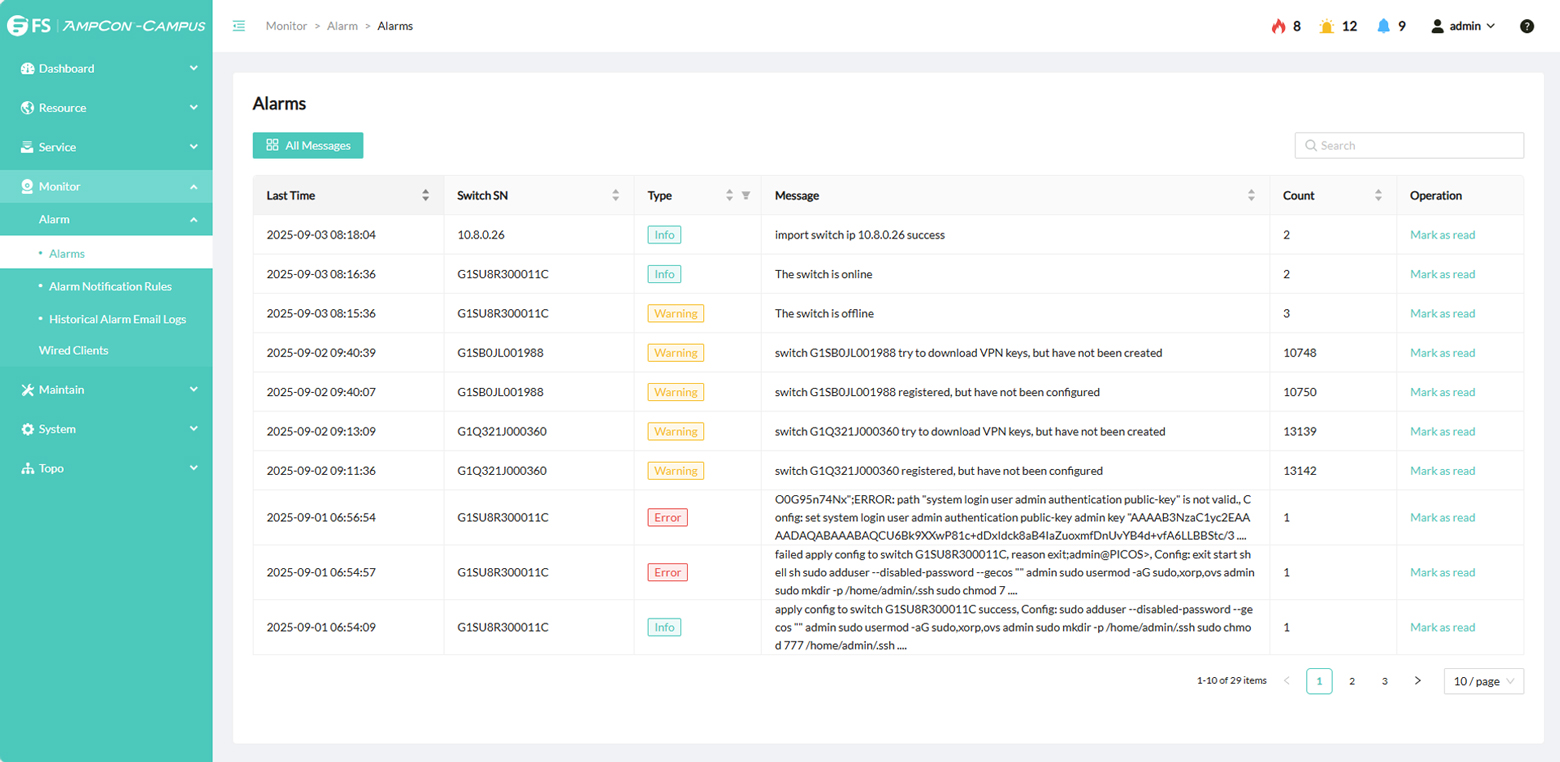Open the filter icon on Type column
Image resolution: width=1560 pixels, height=762 pixels.
[x=745, y=196]
